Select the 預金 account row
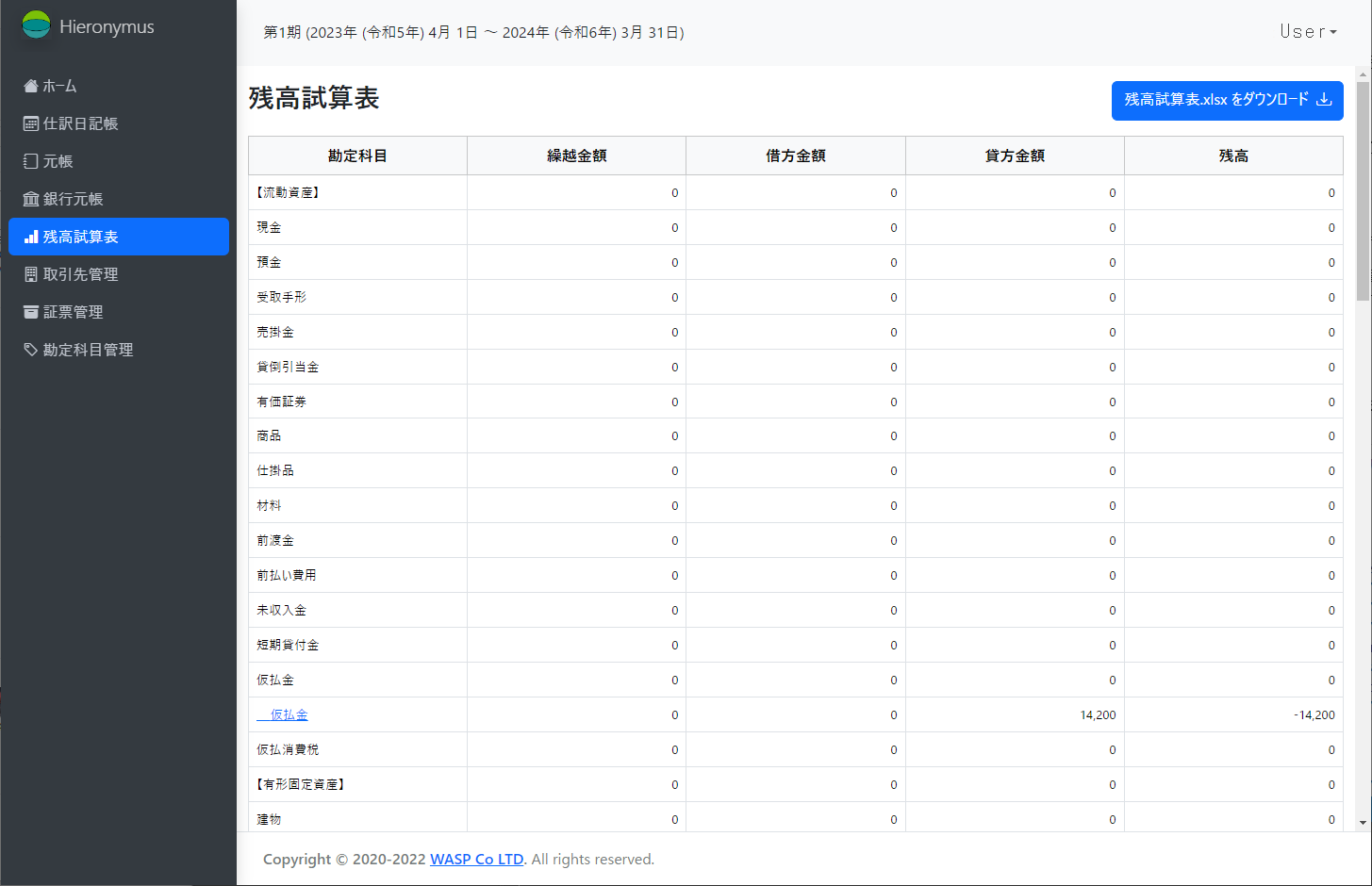 click(796, 262)
